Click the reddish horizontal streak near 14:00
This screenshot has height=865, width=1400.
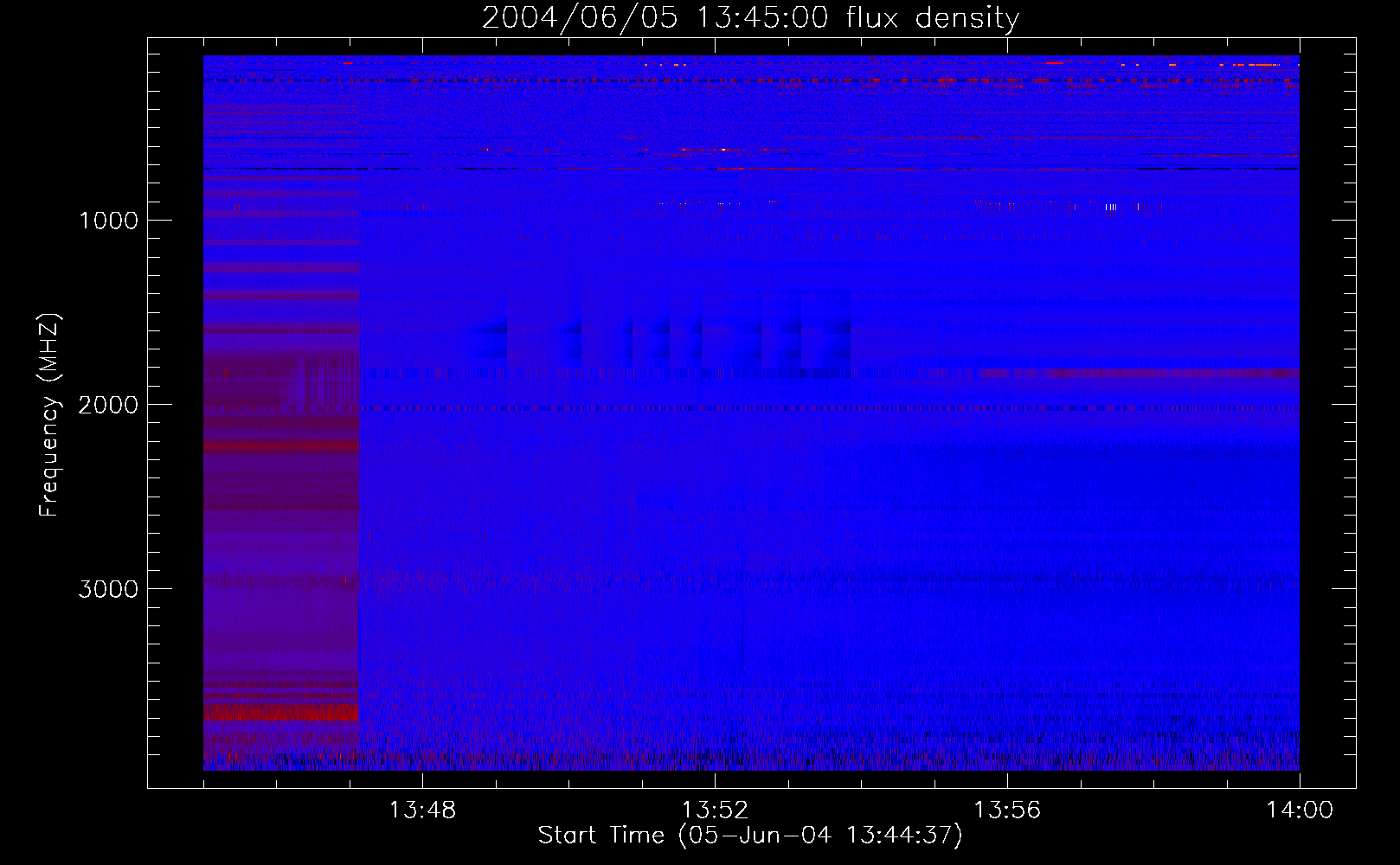point(1140,374)
